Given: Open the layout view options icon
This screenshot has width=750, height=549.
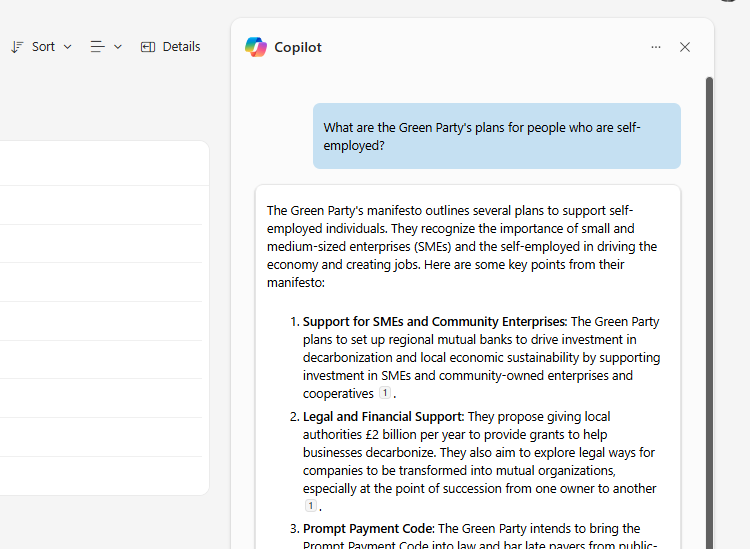Looking at the screenshot, I should (98, 47).
